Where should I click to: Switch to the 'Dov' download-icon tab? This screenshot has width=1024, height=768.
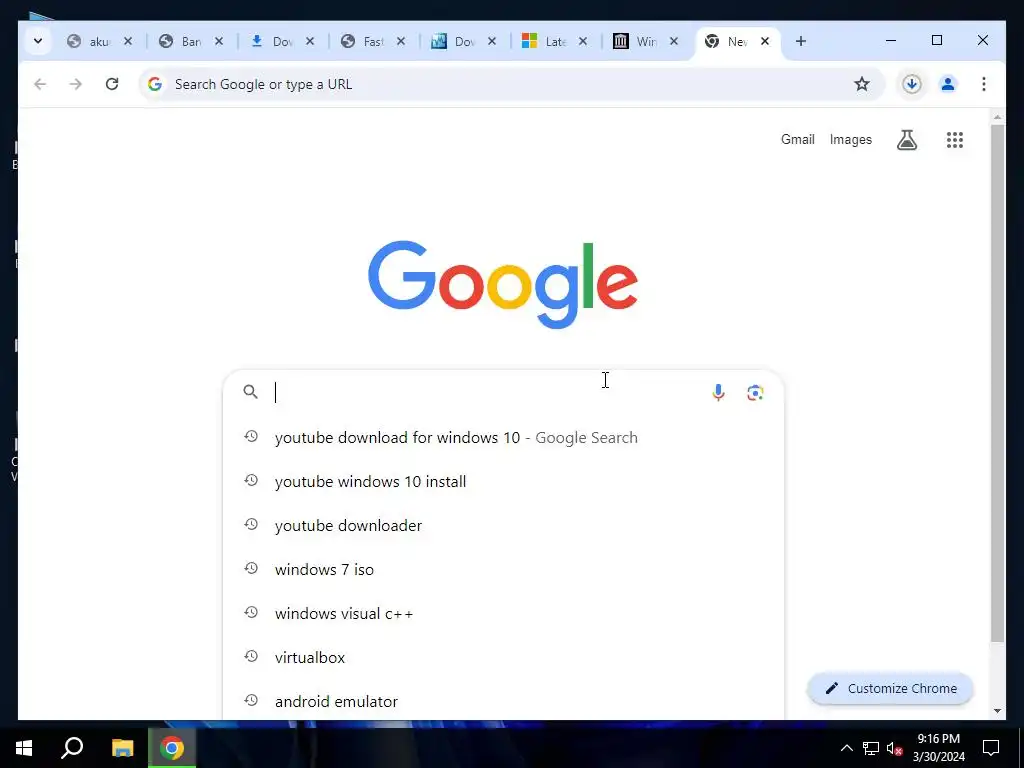tap(272, 41)
